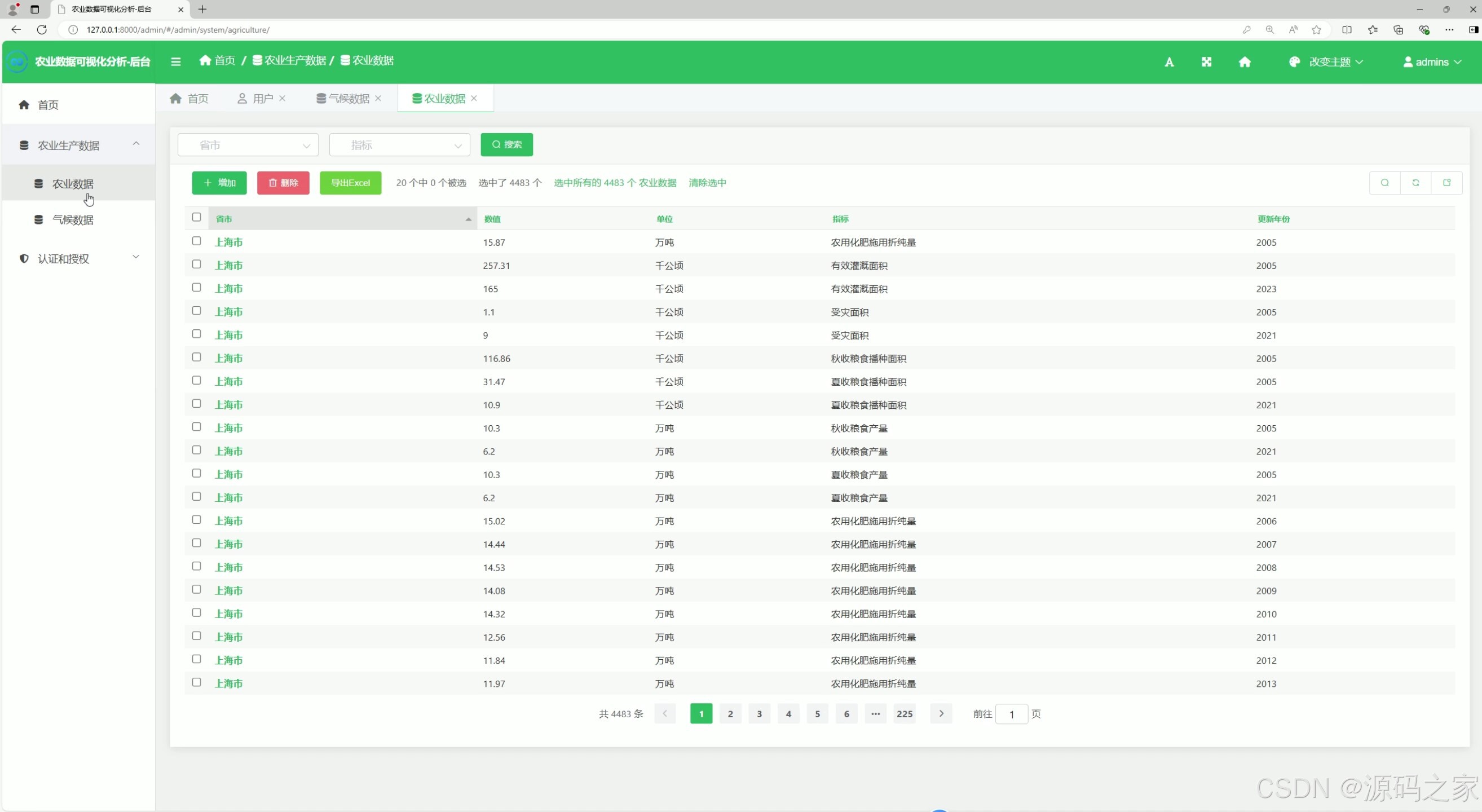
Task: Open the 省市 filter dropdown
Action: [248, 145]
